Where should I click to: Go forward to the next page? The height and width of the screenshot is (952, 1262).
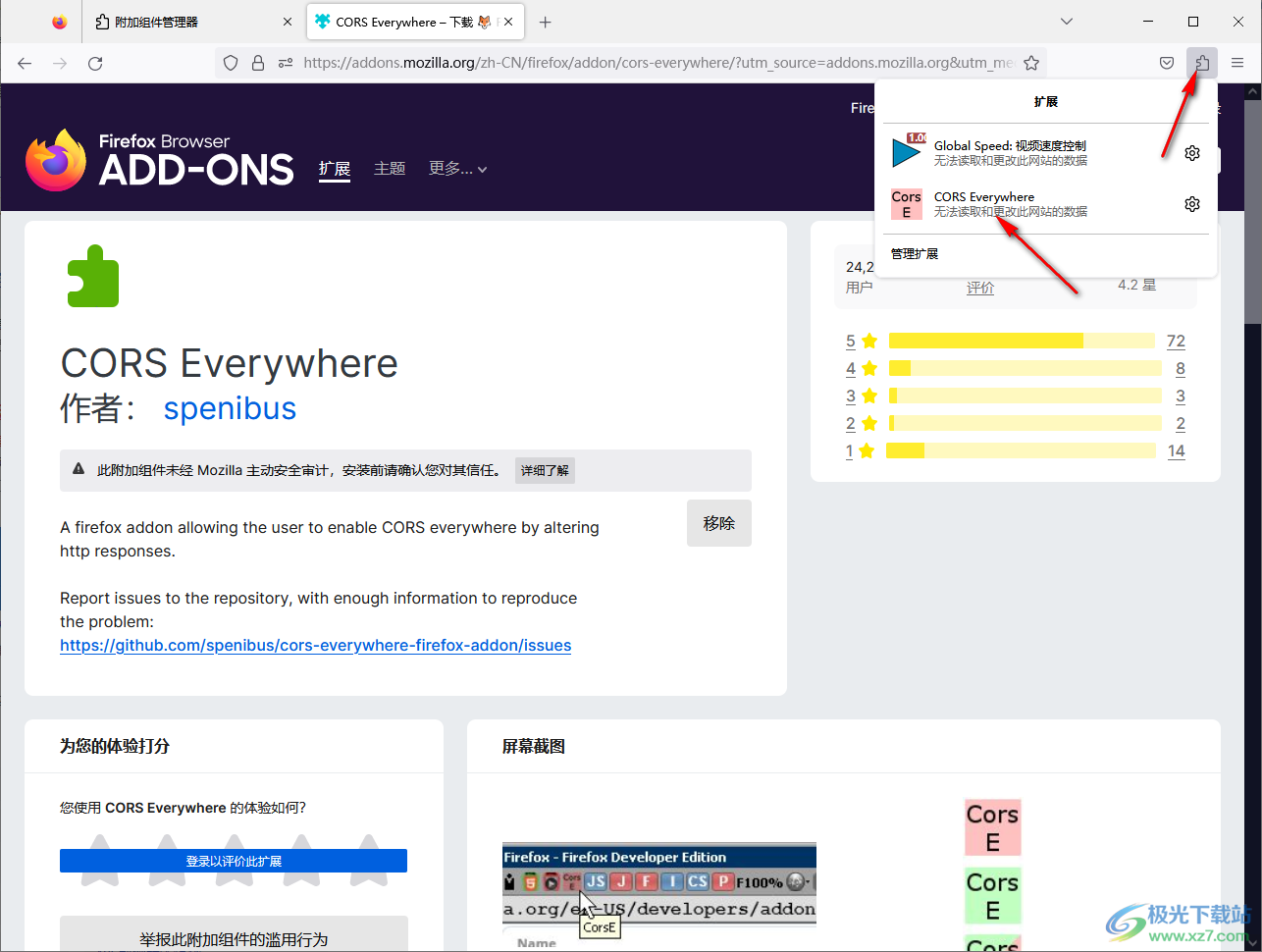pos(60,63)
